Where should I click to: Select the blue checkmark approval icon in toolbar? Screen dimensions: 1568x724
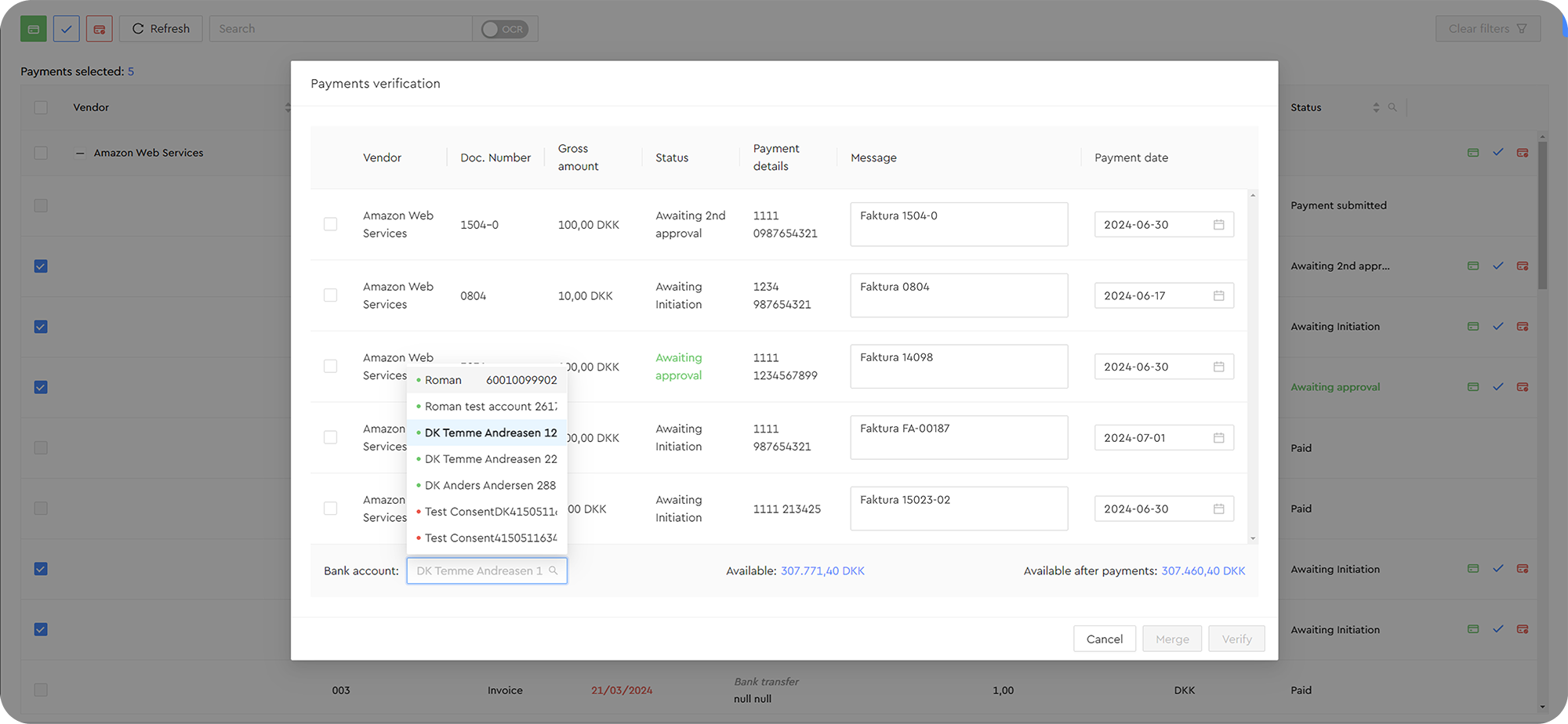coord(66,28)
